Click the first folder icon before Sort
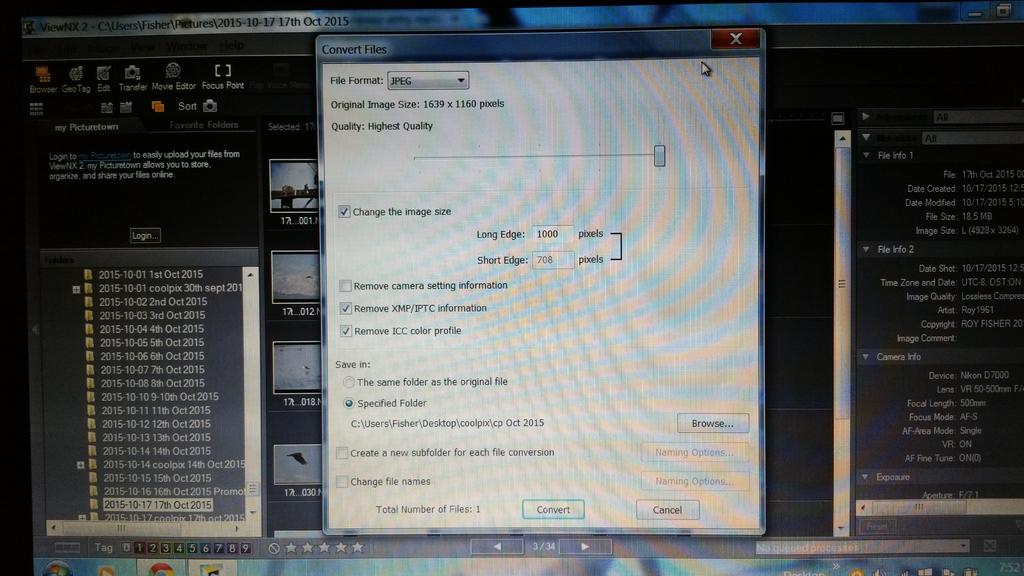 click(106, 107)
